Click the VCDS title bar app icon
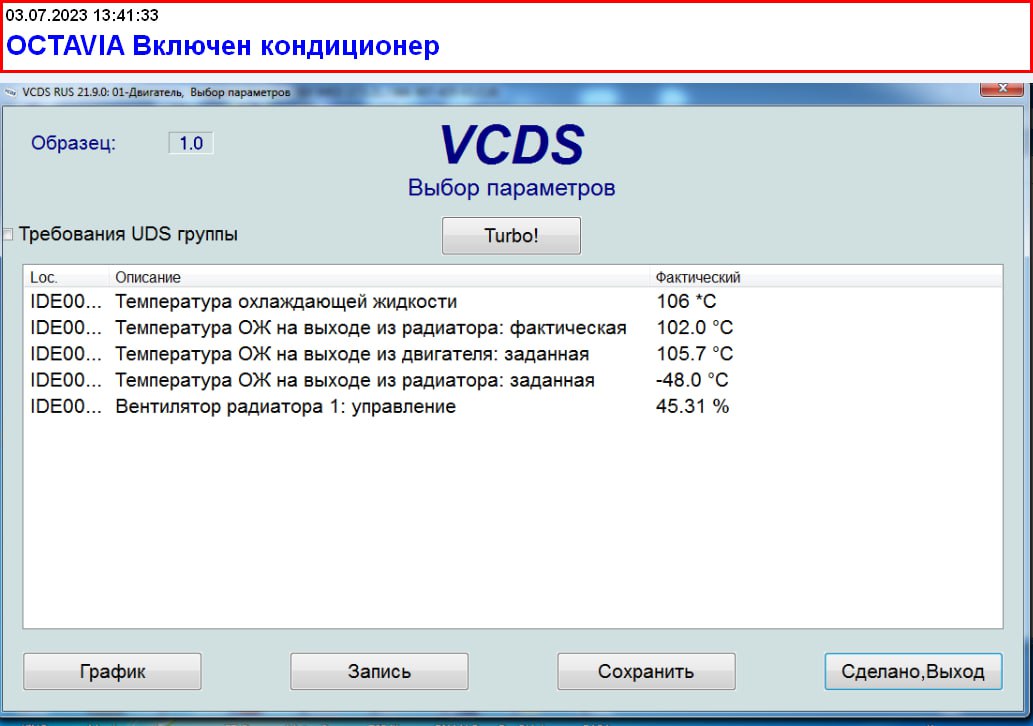 tap(10, 92)
